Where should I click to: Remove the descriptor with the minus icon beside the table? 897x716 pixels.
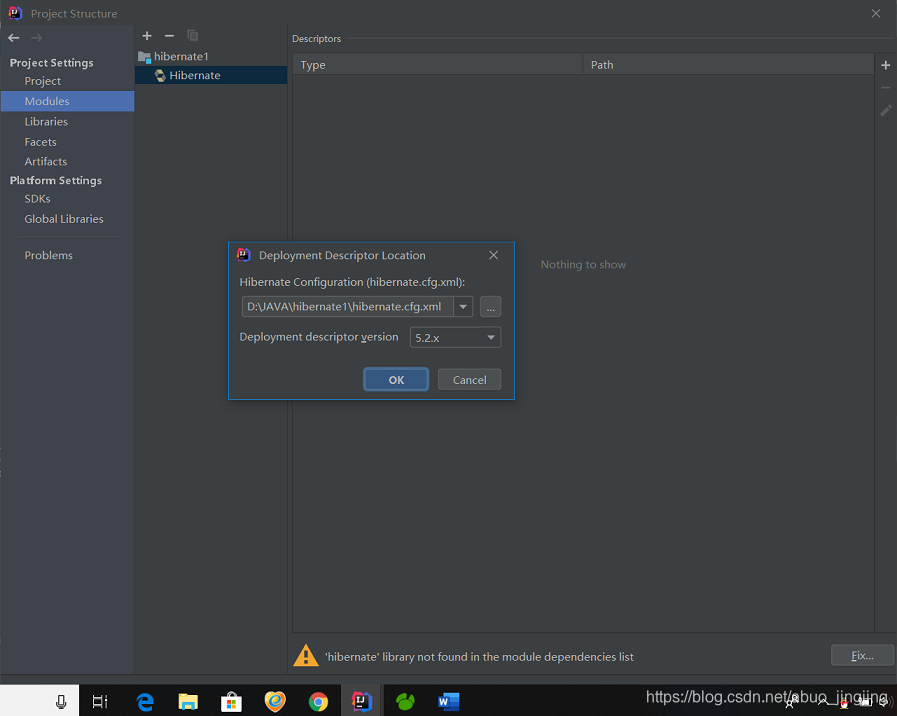886,87
